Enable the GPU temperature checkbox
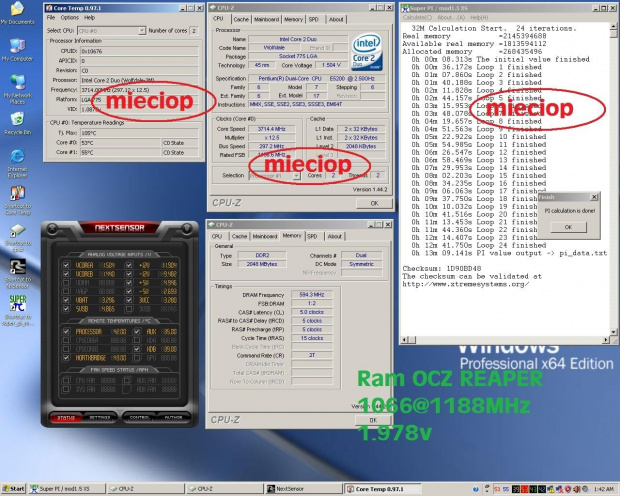This screenshot has width=620, height=496. [137, 358]
